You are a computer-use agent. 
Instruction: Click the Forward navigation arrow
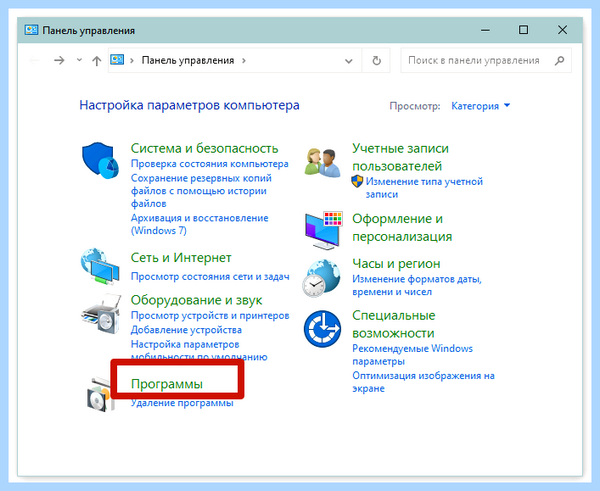pos(59,60)
